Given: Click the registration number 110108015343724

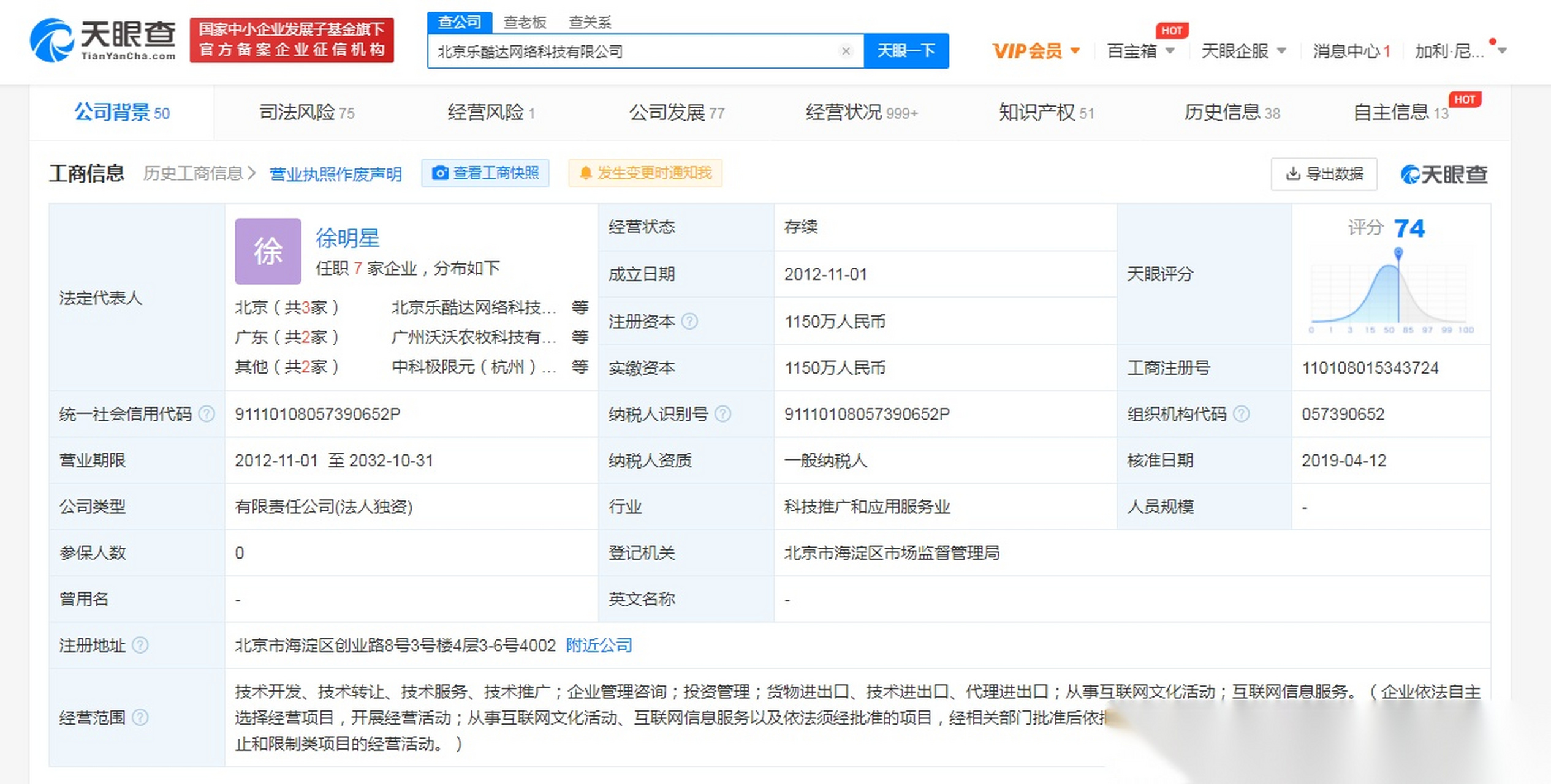Looking at the screenshot, I should [x=1370, y=367].
